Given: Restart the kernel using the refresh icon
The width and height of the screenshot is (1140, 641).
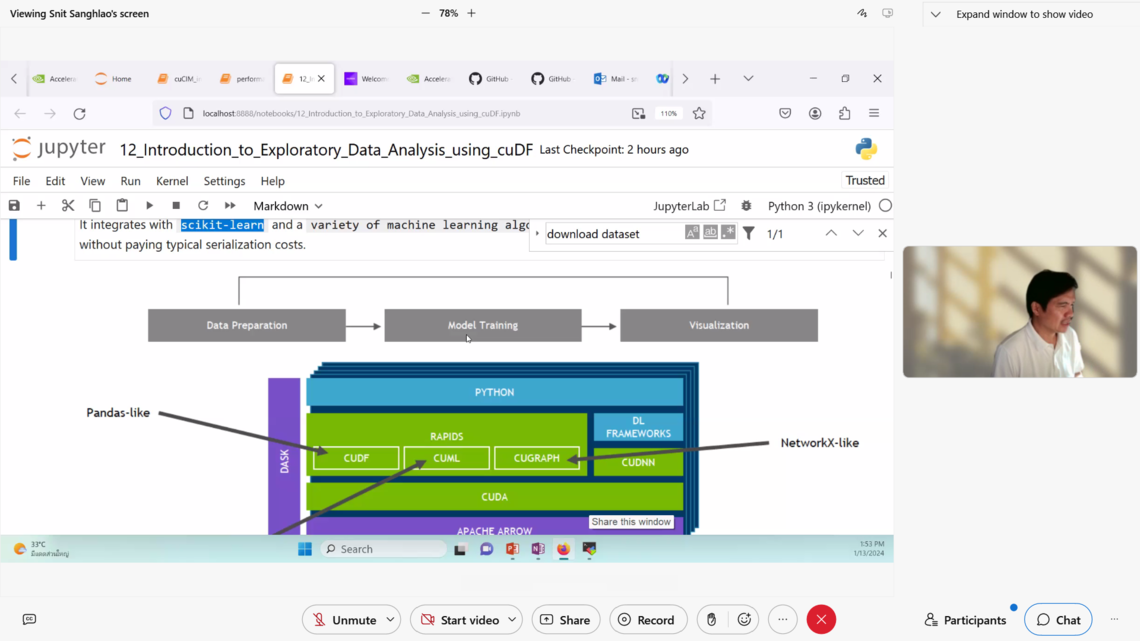Looking at the screenshot, I should [203, 206].
